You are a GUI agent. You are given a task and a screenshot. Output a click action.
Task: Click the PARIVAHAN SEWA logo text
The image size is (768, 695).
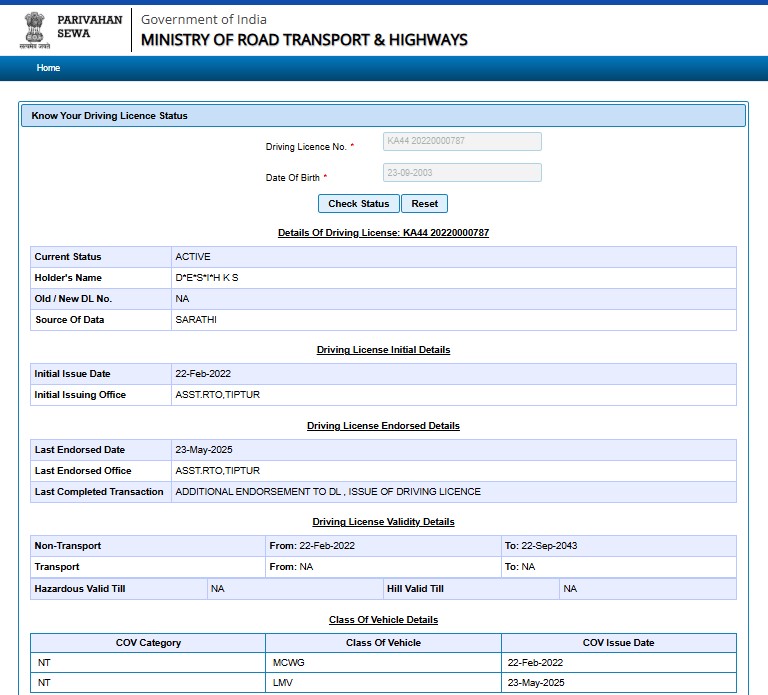[89, 27]
